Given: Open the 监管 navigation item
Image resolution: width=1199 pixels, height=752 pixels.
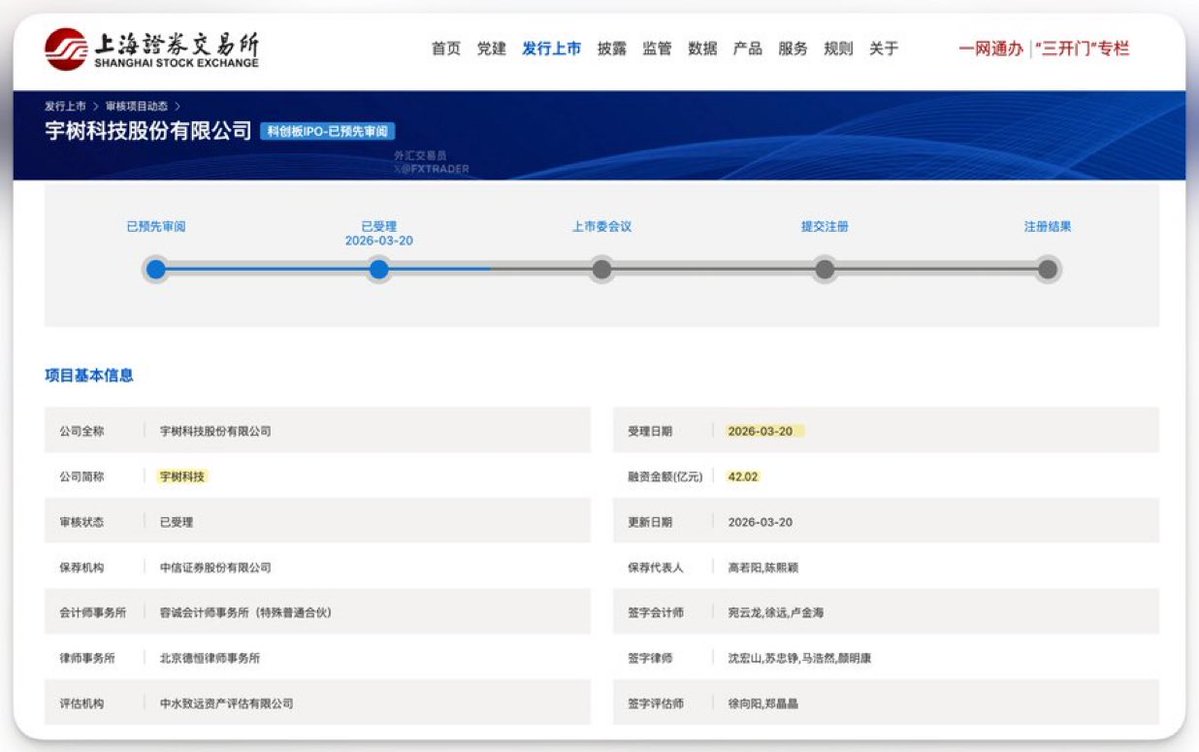Looking at the screenshot, I should tap(657, 49).
